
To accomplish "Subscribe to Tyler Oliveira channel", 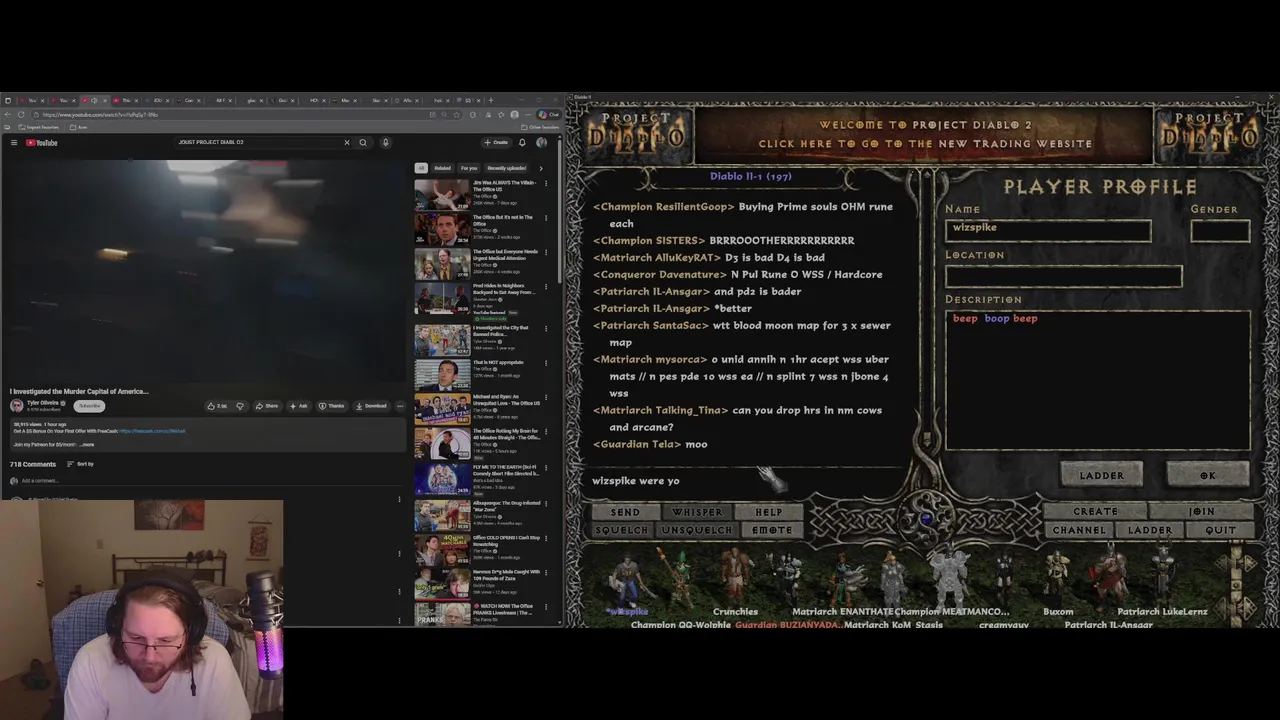I will point(89,405).
